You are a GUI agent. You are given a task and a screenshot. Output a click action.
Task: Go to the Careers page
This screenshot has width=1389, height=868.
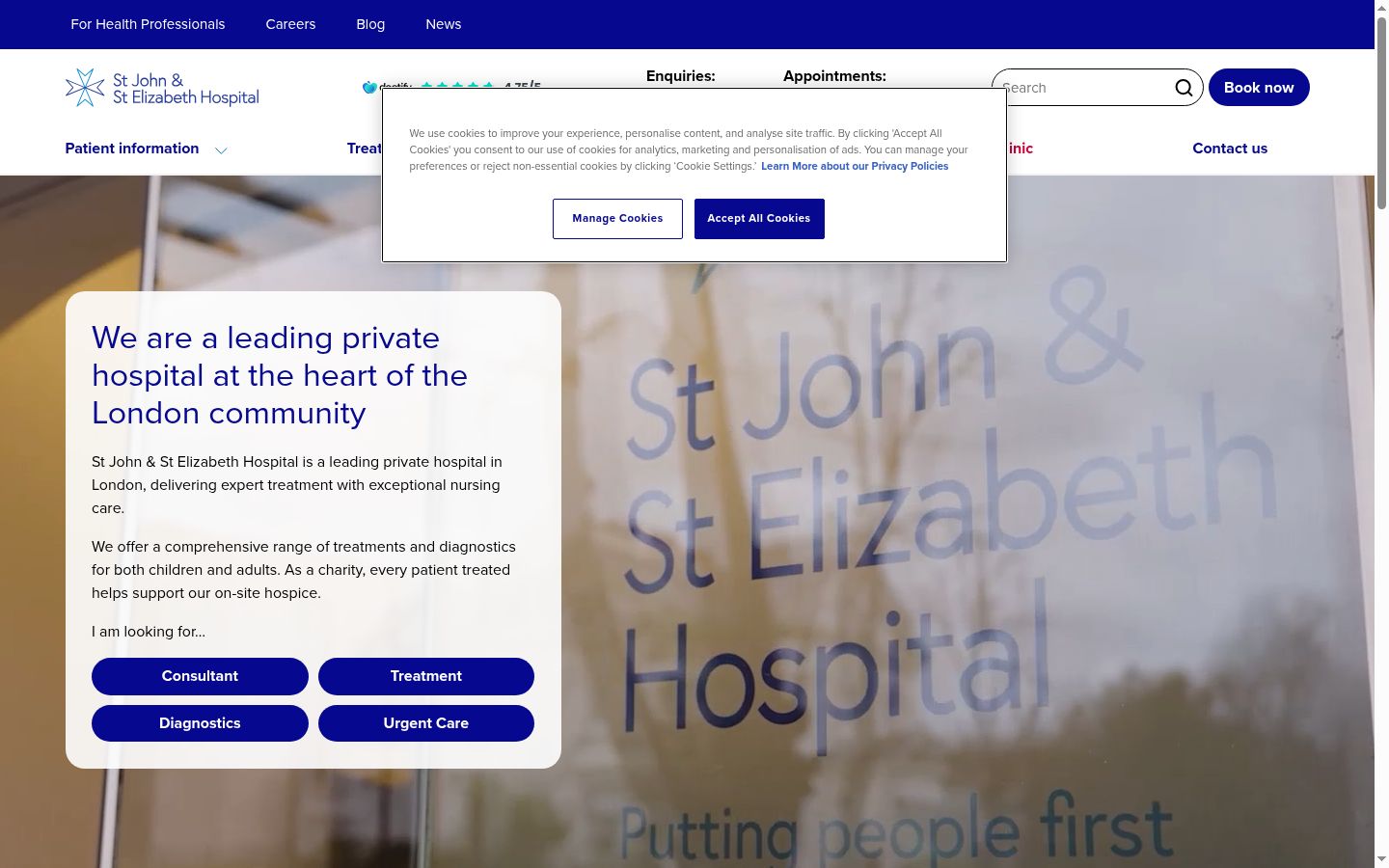(x=290, y=24)
